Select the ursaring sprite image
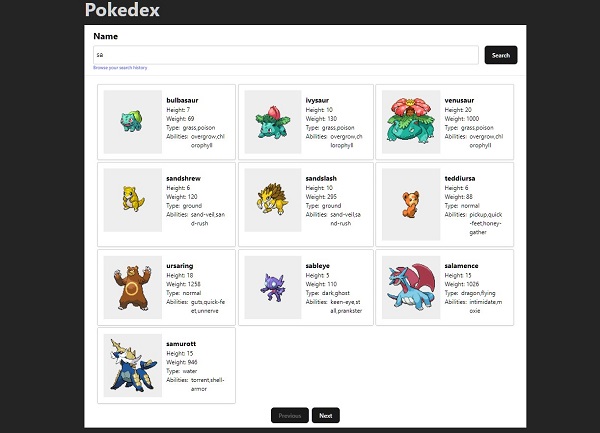 [132, 287]
